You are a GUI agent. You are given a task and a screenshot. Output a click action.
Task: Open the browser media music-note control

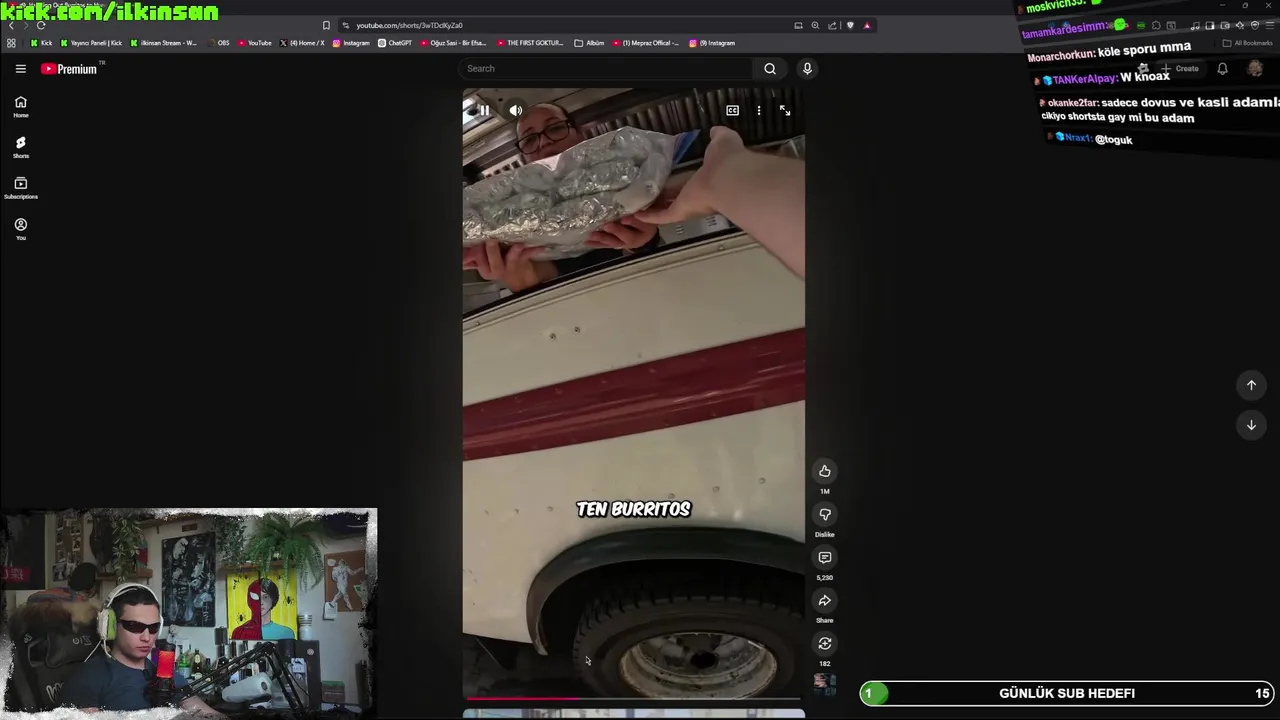tap(1195, 25)
